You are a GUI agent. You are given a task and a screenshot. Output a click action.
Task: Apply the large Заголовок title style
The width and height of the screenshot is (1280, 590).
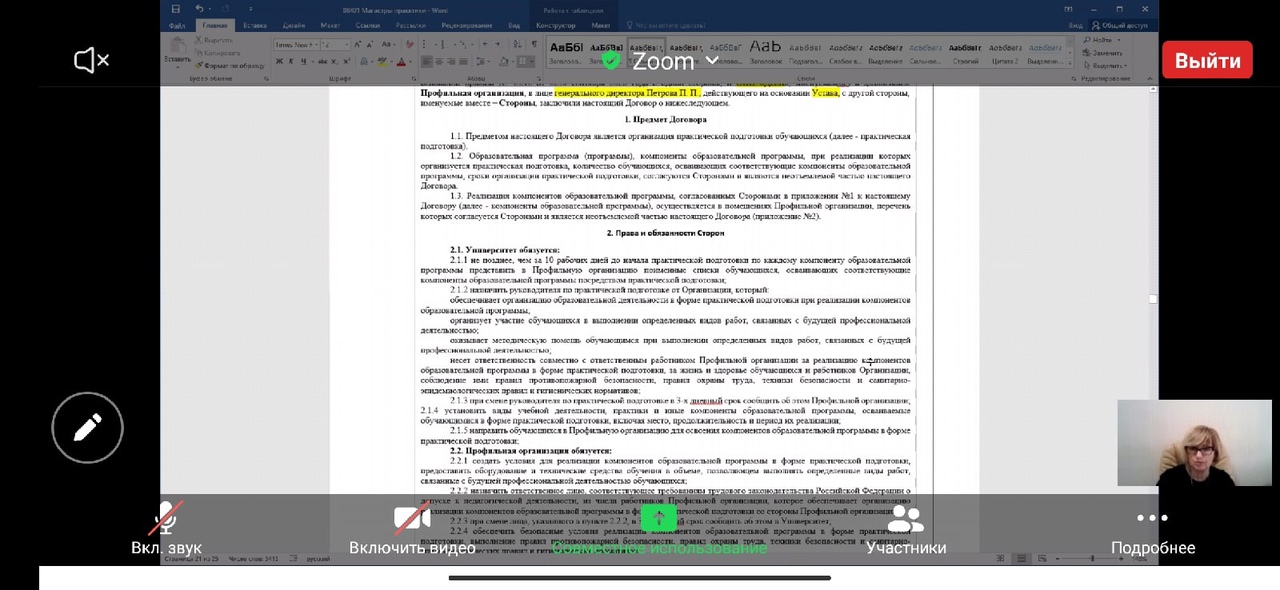pyautogui.click(x=765, y=52)
